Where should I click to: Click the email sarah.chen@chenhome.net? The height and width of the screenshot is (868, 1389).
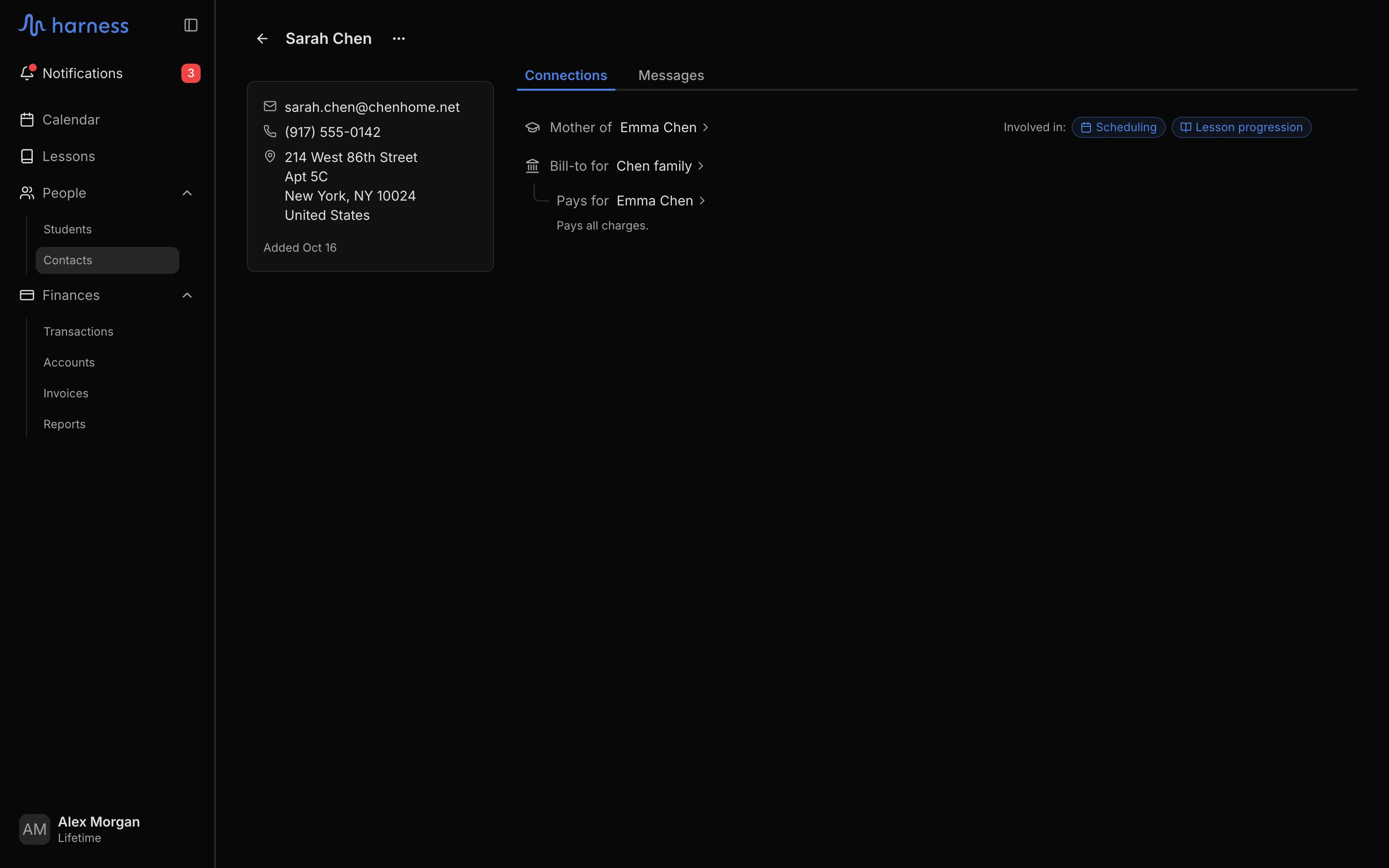point(372,107)
